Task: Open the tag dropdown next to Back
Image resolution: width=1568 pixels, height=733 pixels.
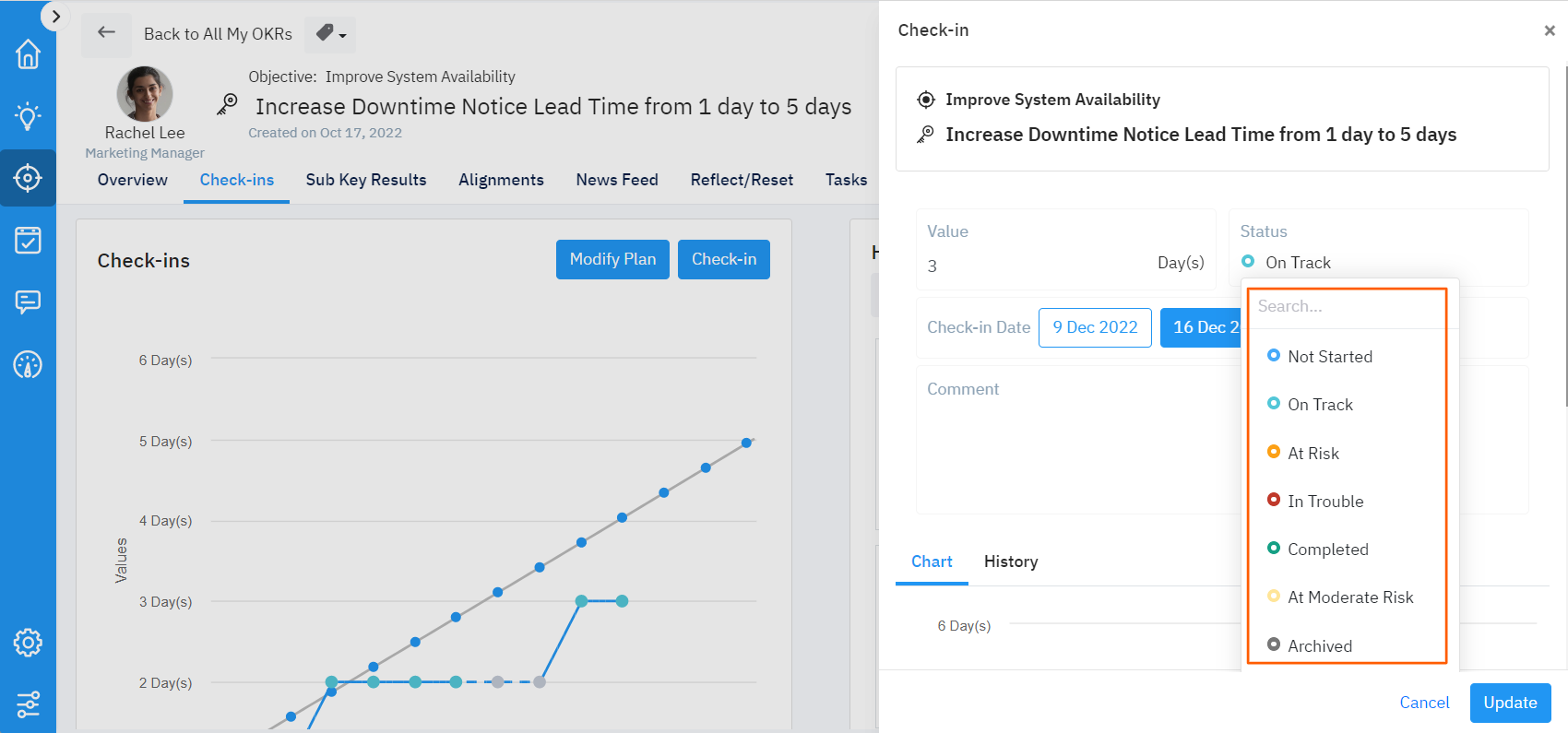Action: pyautogui.click(x=330, y=34)
